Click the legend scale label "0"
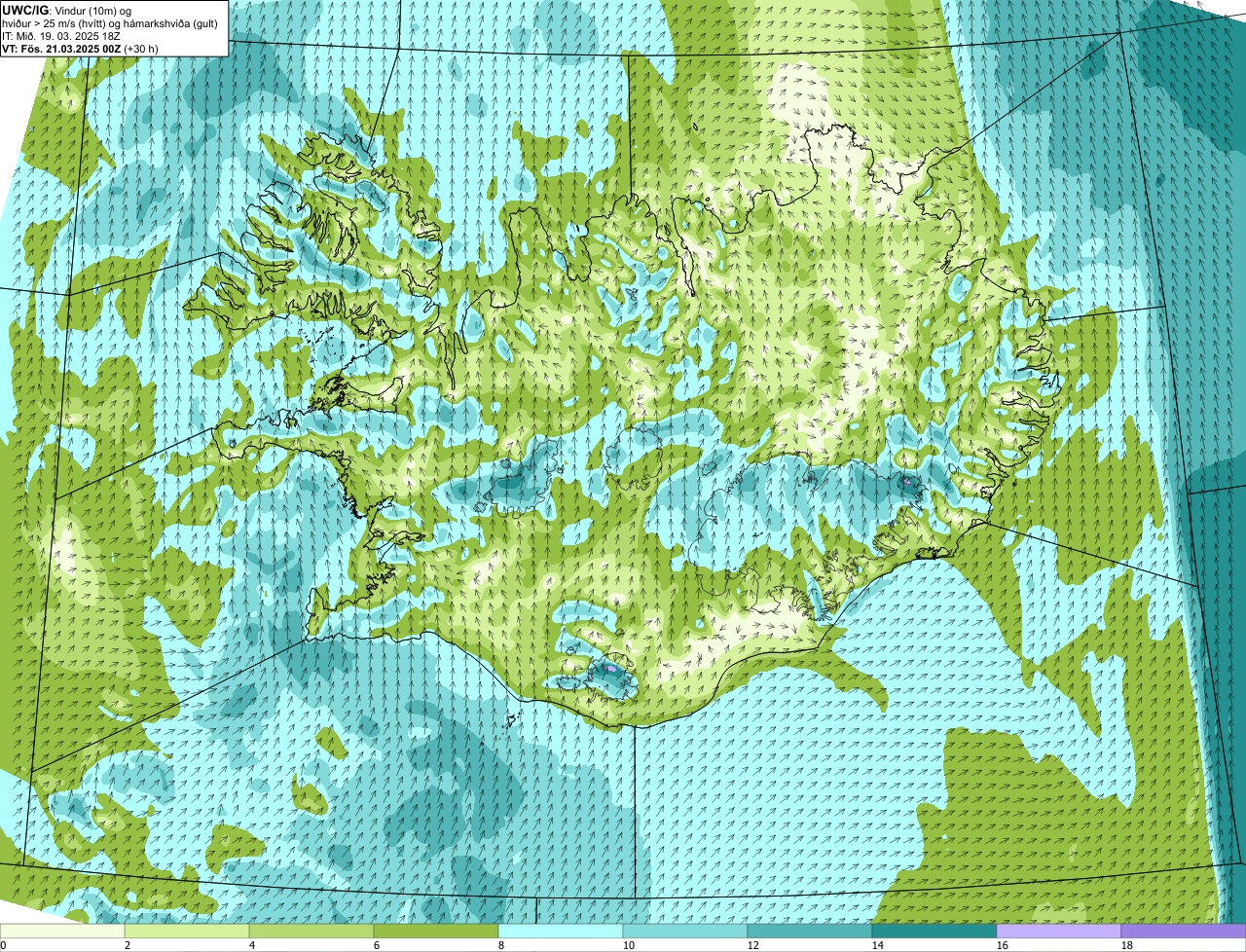Image resolution: width=1246 pixels, height=952 pixels. (x=3, y=945)
